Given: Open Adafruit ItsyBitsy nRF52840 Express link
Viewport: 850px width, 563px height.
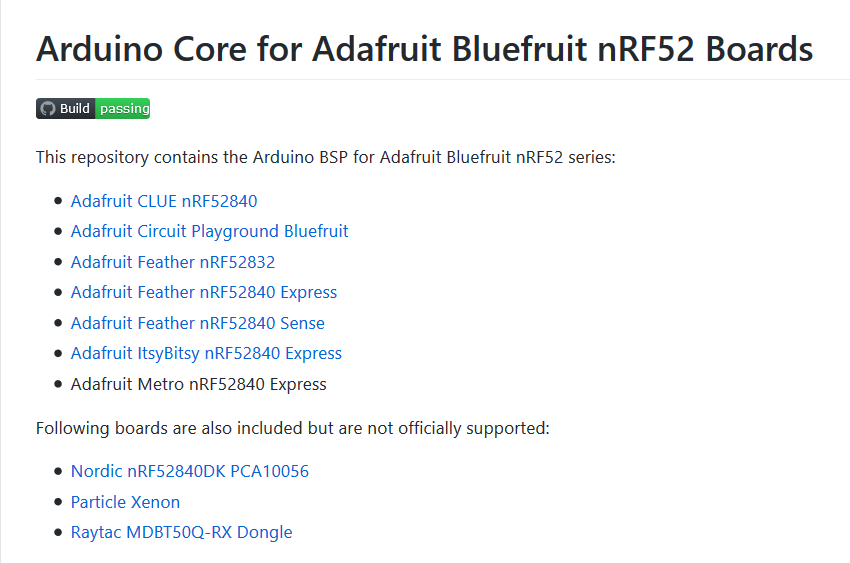Looking at the screenshot, I should (x=206, y=353).
